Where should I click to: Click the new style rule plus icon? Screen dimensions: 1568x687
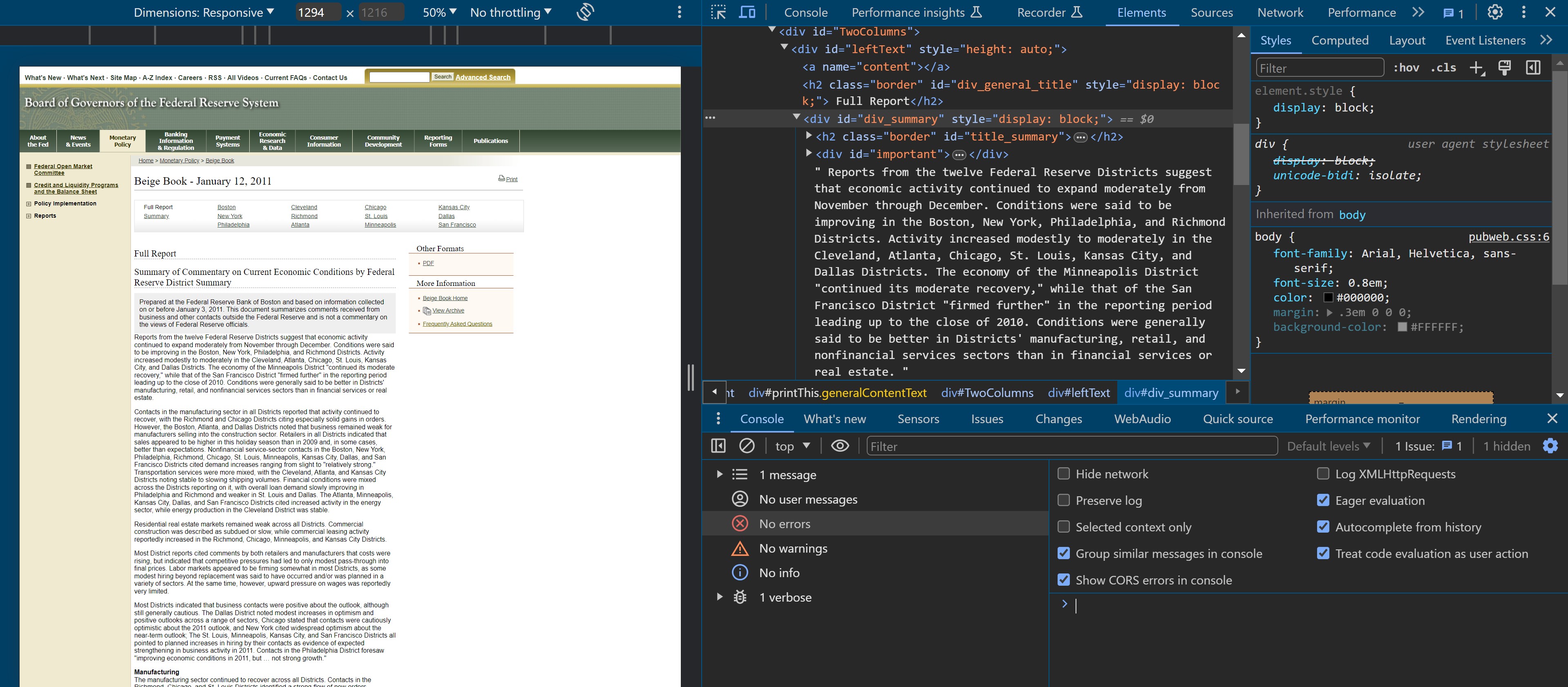coord(1477,67)
